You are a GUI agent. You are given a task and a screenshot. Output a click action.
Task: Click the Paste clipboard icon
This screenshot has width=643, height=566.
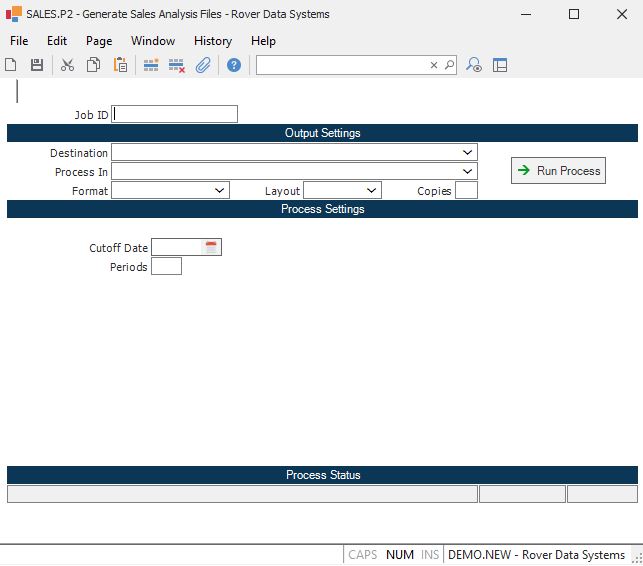pos(120,65)
